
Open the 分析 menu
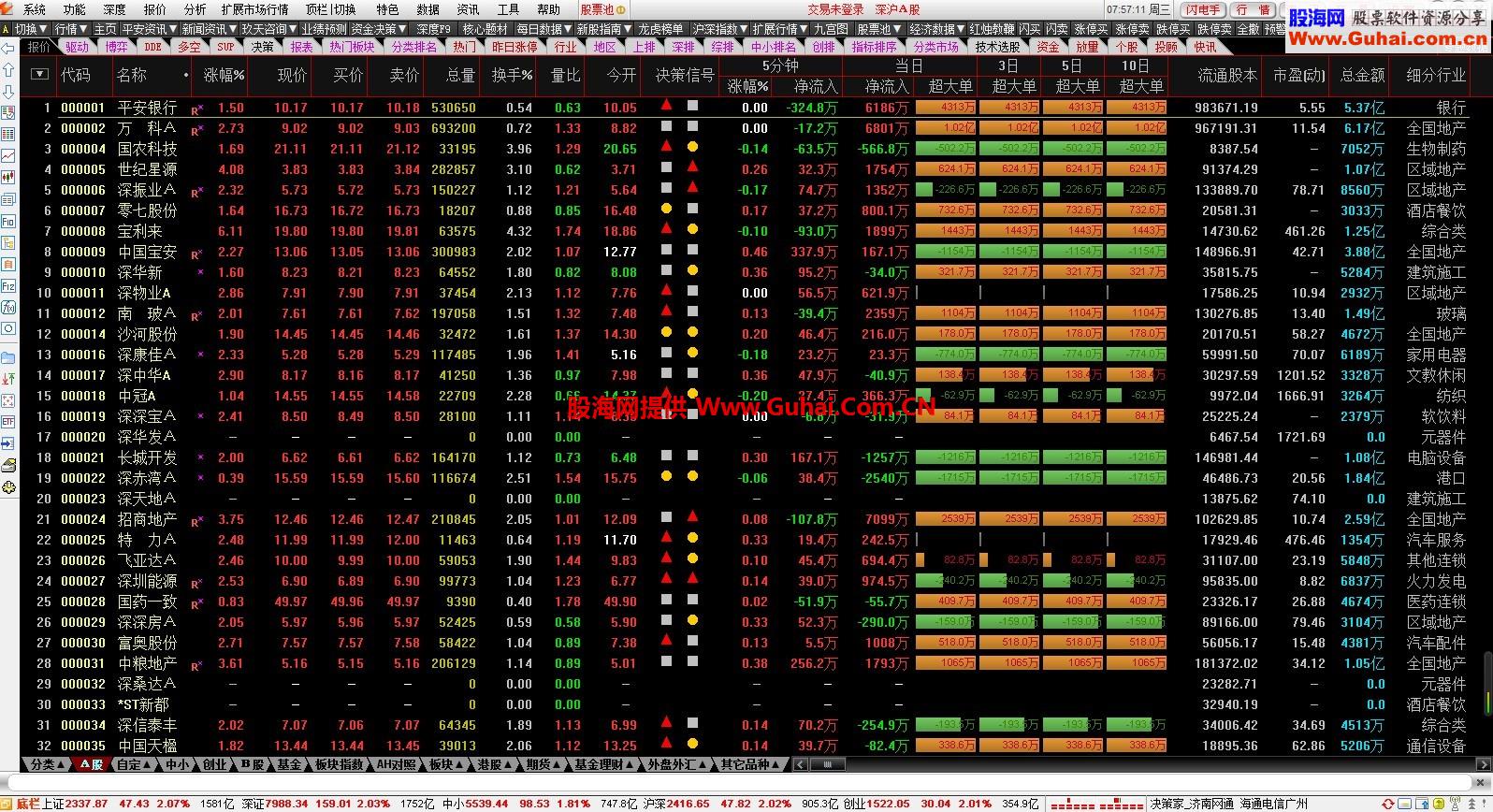pyautogui.click(x=196, y=9)
